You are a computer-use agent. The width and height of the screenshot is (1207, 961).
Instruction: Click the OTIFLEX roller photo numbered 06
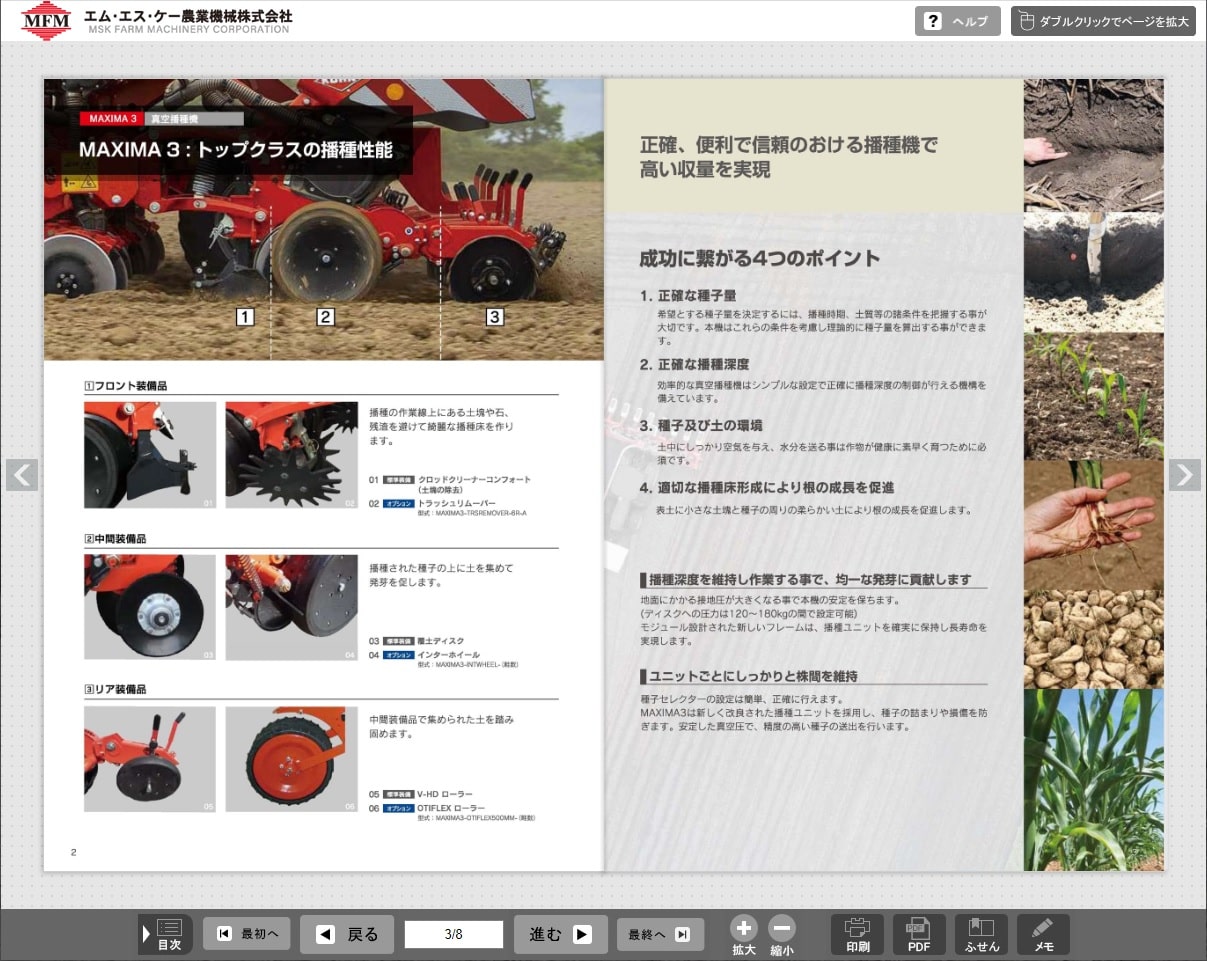(291, 760)
